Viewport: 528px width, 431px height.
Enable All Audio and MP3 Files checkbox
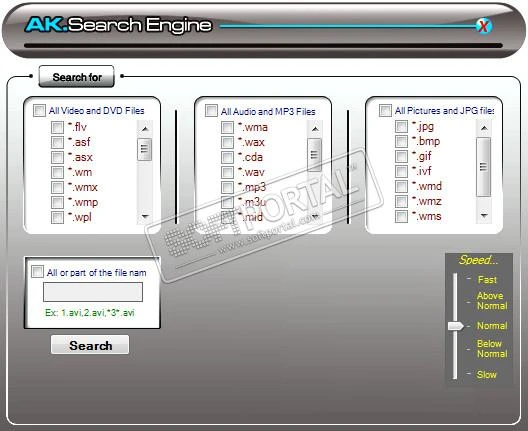tap(211, 110)
